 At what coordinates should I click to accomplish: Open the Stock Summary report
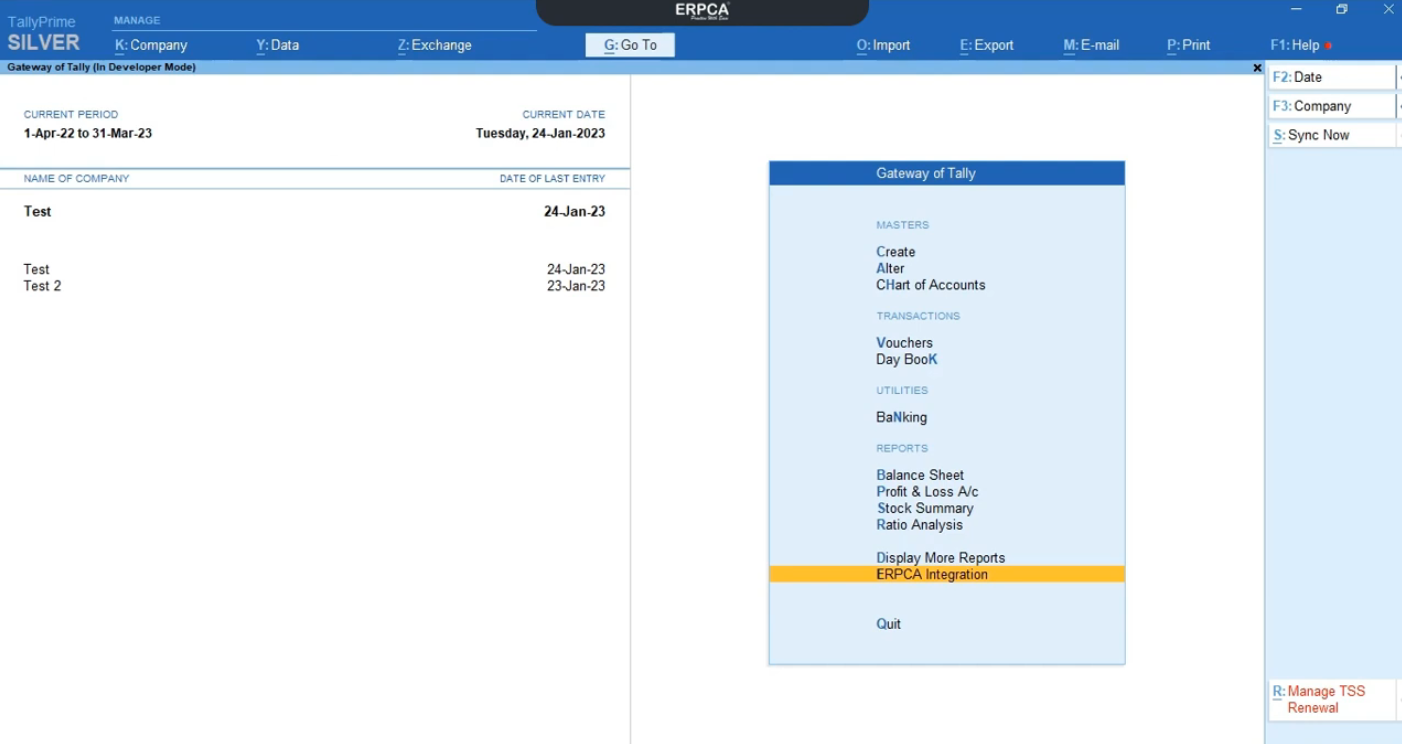click(x=925, y=508)
